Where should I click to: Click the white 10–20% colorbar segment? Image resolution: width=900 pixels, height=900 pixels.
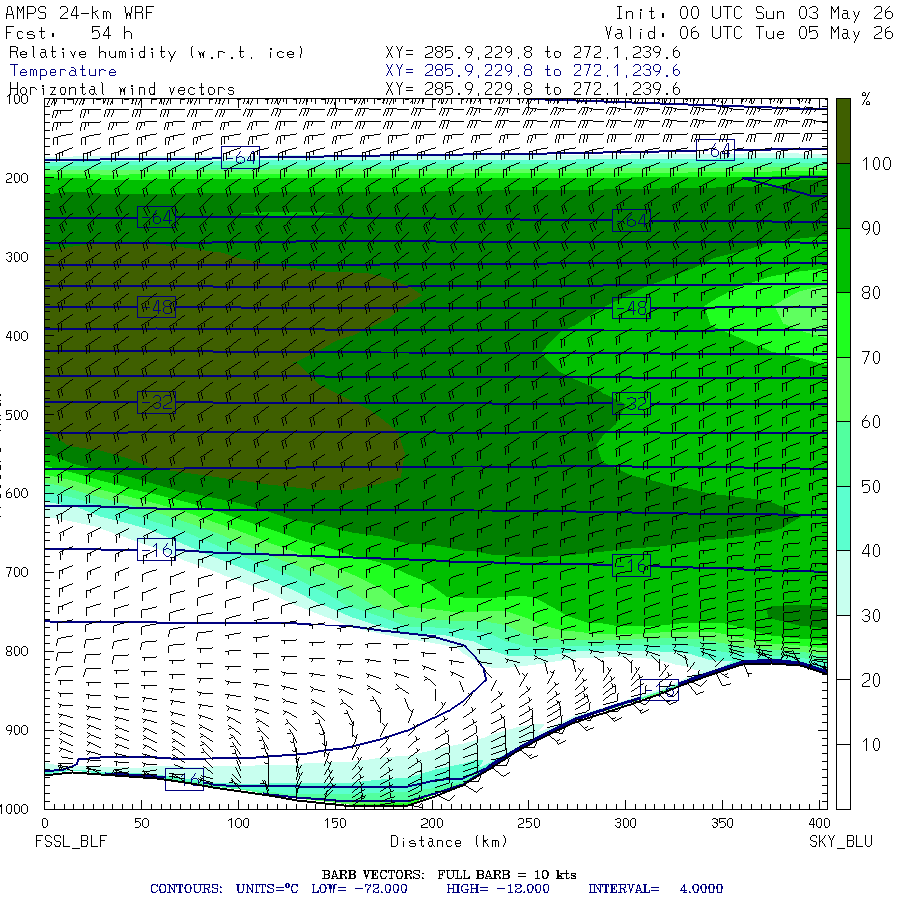[x=843, y=712]
